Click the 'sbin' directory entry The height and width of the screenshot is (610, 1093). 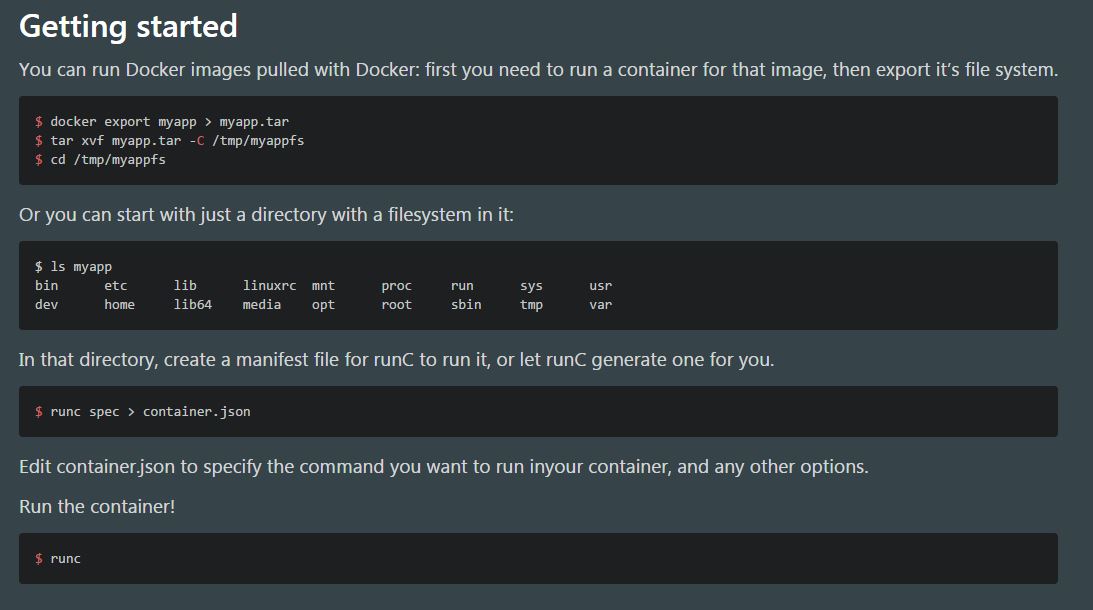tap(466, 305)
